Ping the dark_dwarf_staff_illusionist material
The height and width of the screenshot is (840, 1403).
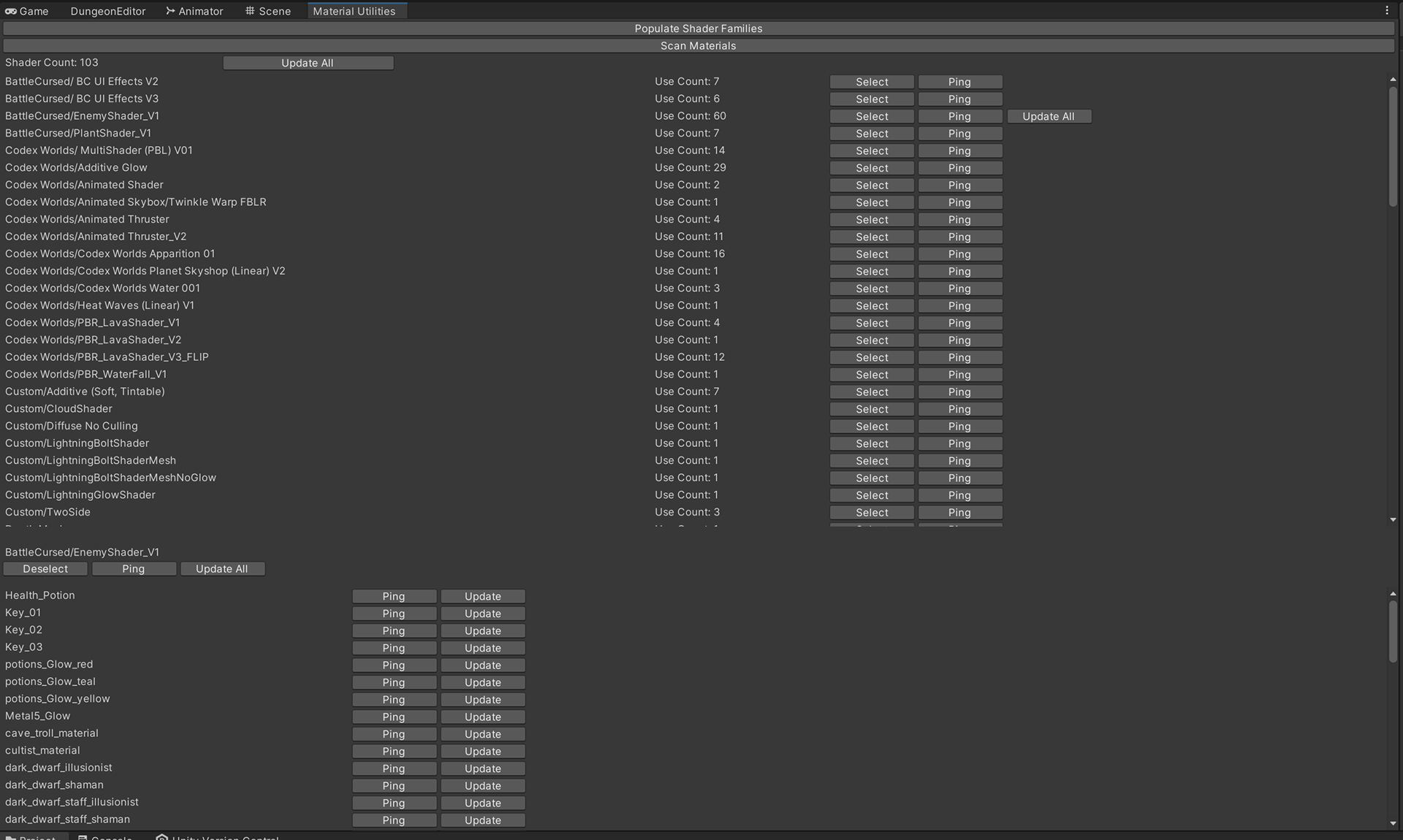pyautogui.click(x=394, y=803)
